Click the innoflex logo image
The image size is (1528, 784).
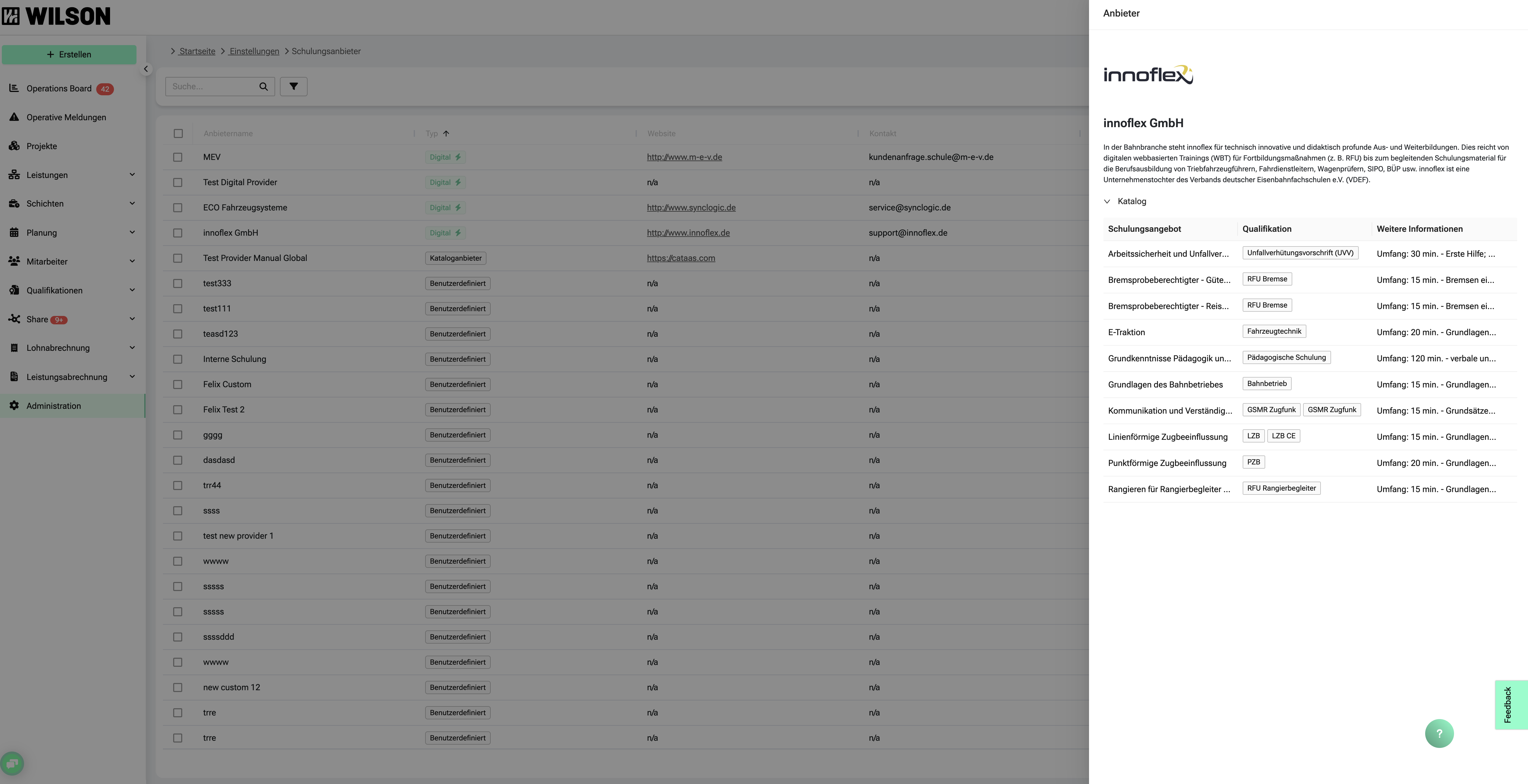coord(1148,75)
